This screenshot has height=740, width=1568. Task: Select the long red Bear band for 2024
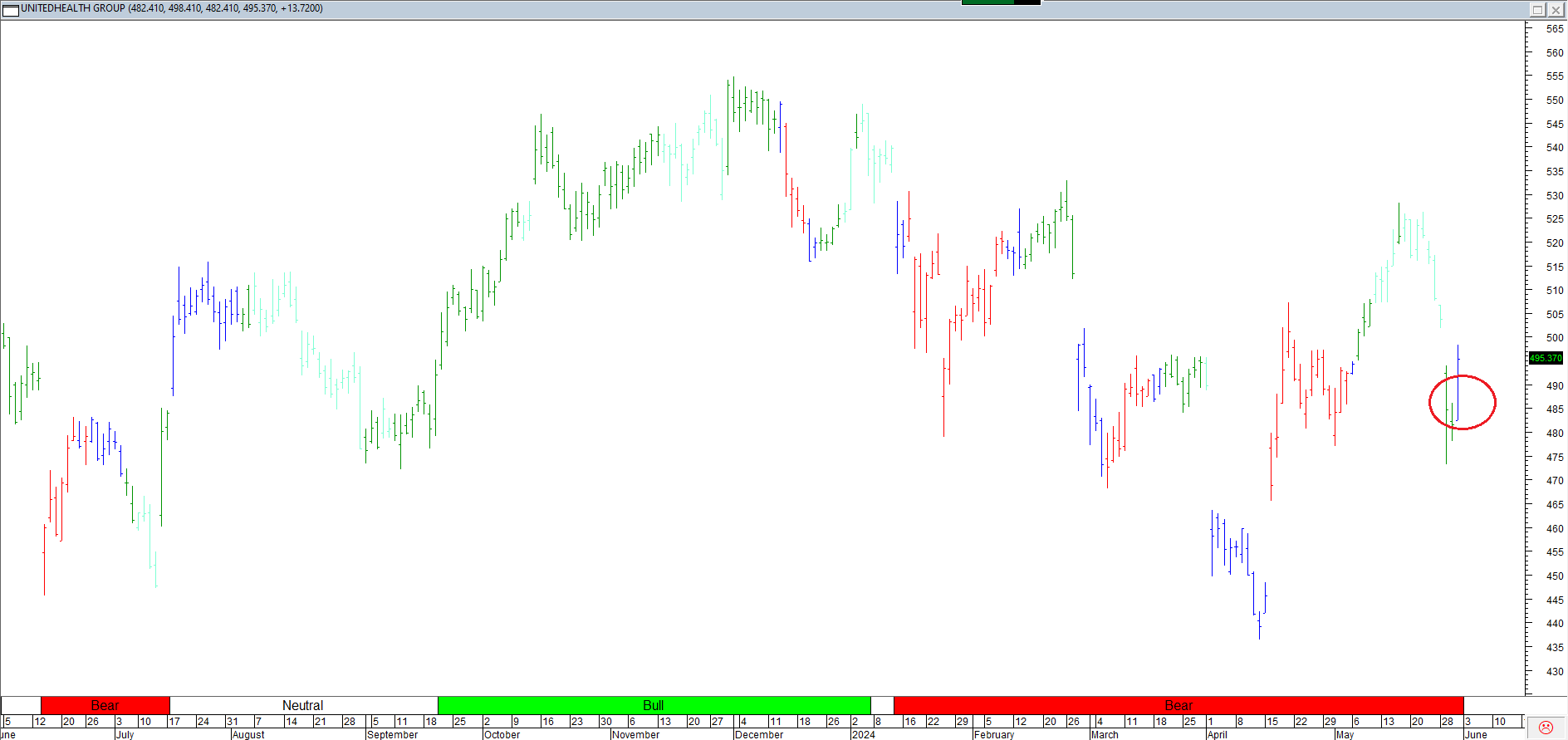(x=1178, y=705)
